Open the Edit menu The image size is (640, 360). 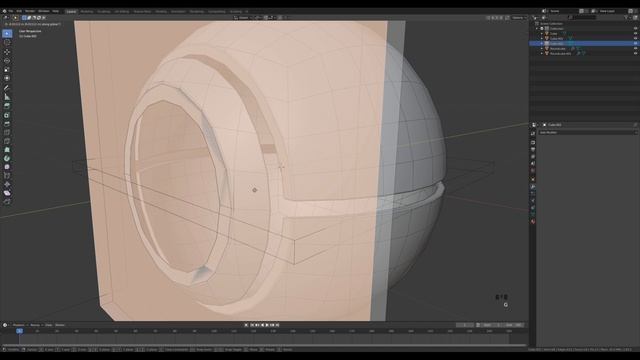click(19, 11)
